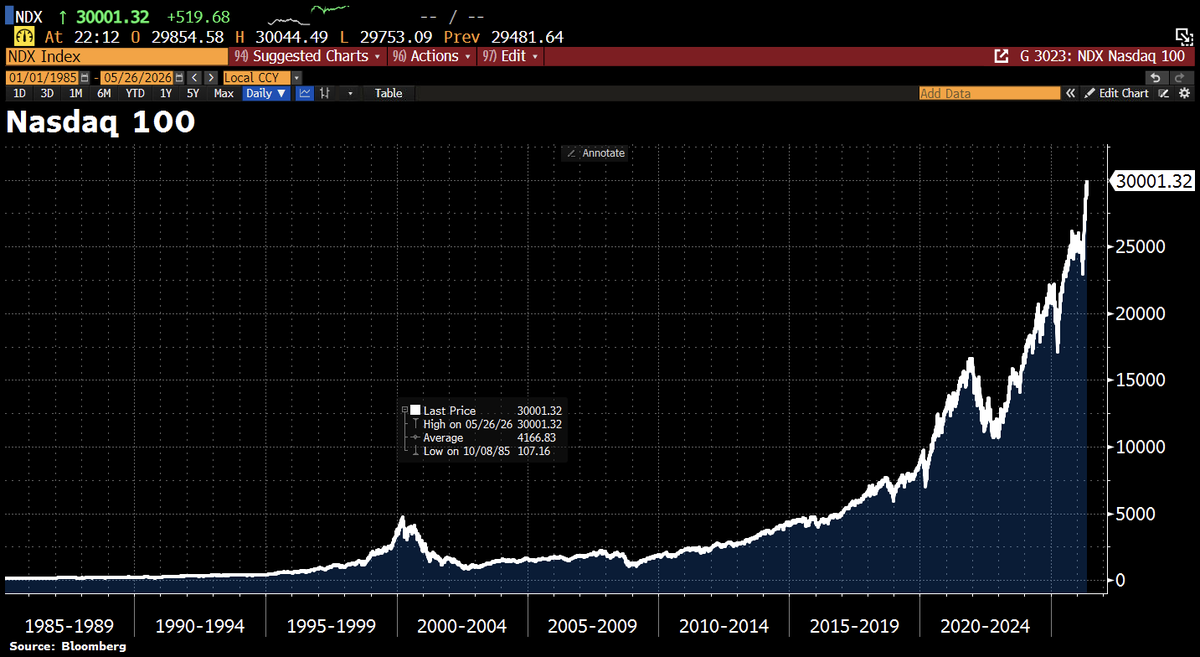
Task: Set period to 3D
Action: (x=47, y=93)
